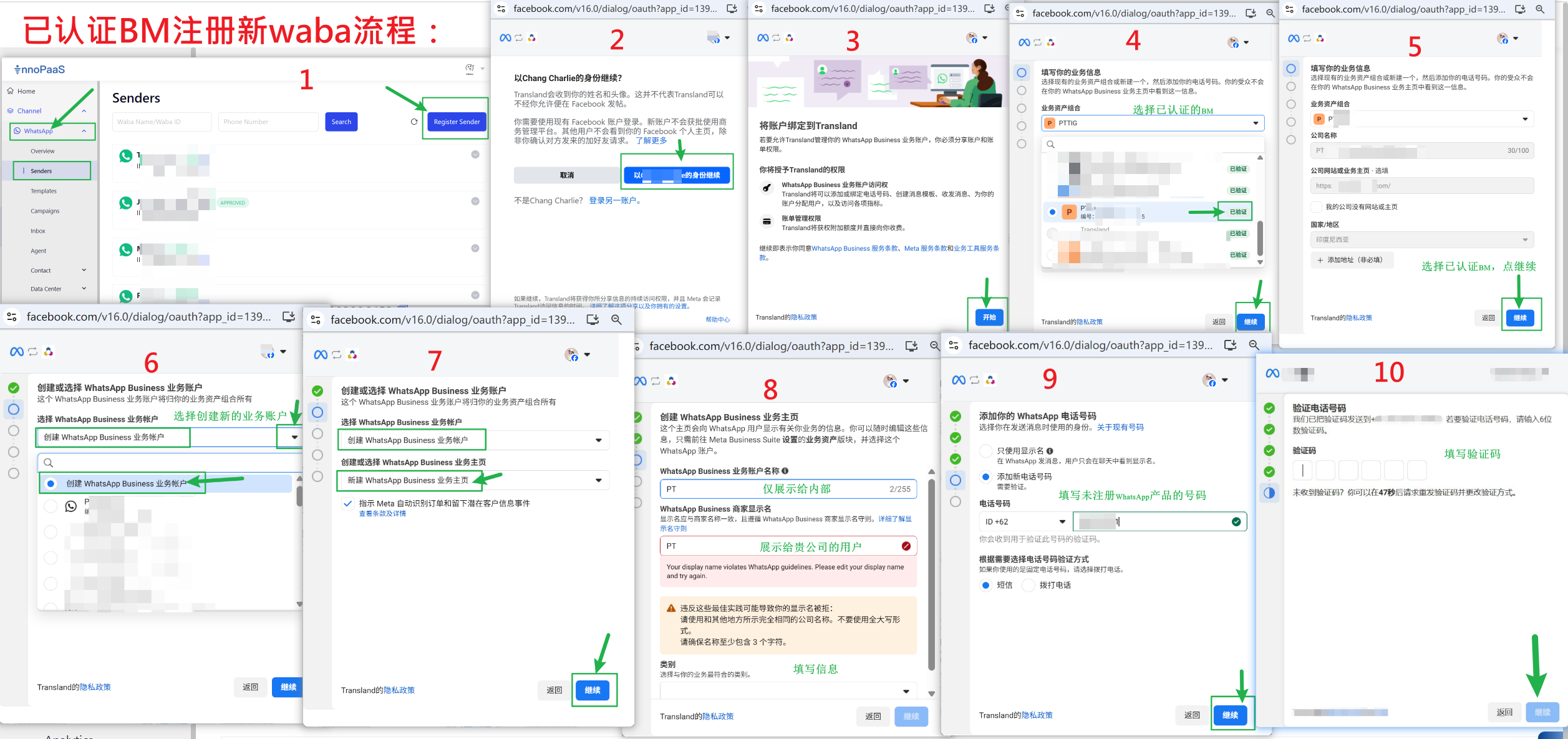
Task: Open the 新建 WhatsApp Business 业务主页 dropdown
Action: pos(598,480)
